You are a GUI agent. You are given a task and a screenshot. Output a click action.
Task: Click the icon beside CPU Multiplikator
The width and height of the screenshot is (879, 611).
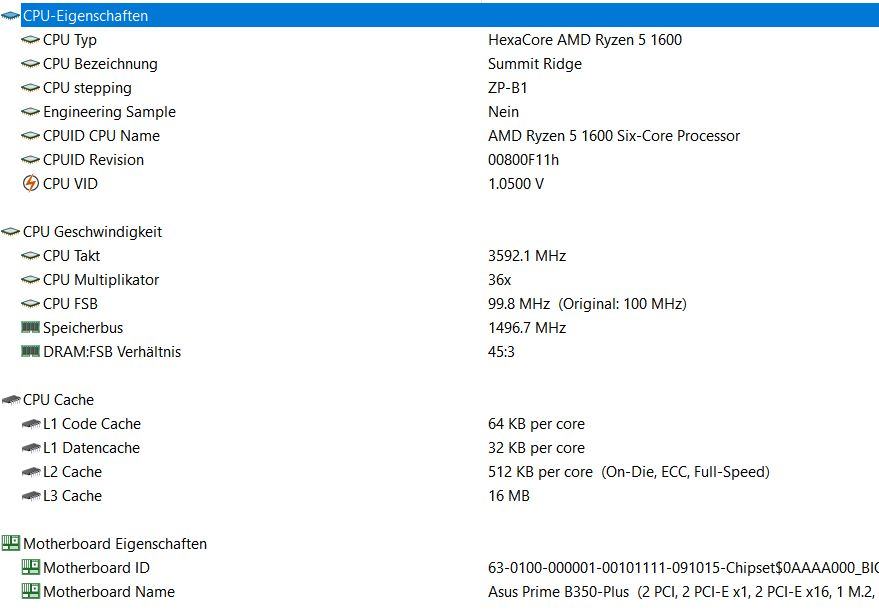click(30, 280)
